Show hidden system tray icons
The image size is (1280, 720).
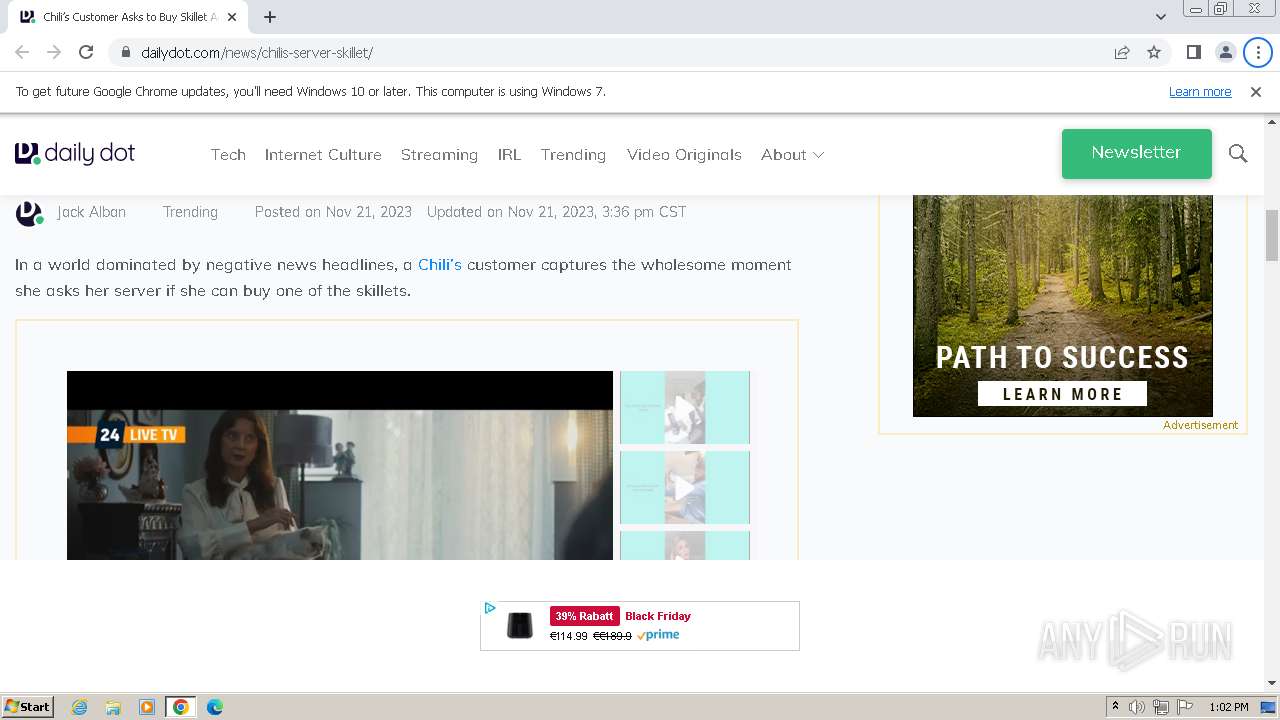(x=1115, y=707)
